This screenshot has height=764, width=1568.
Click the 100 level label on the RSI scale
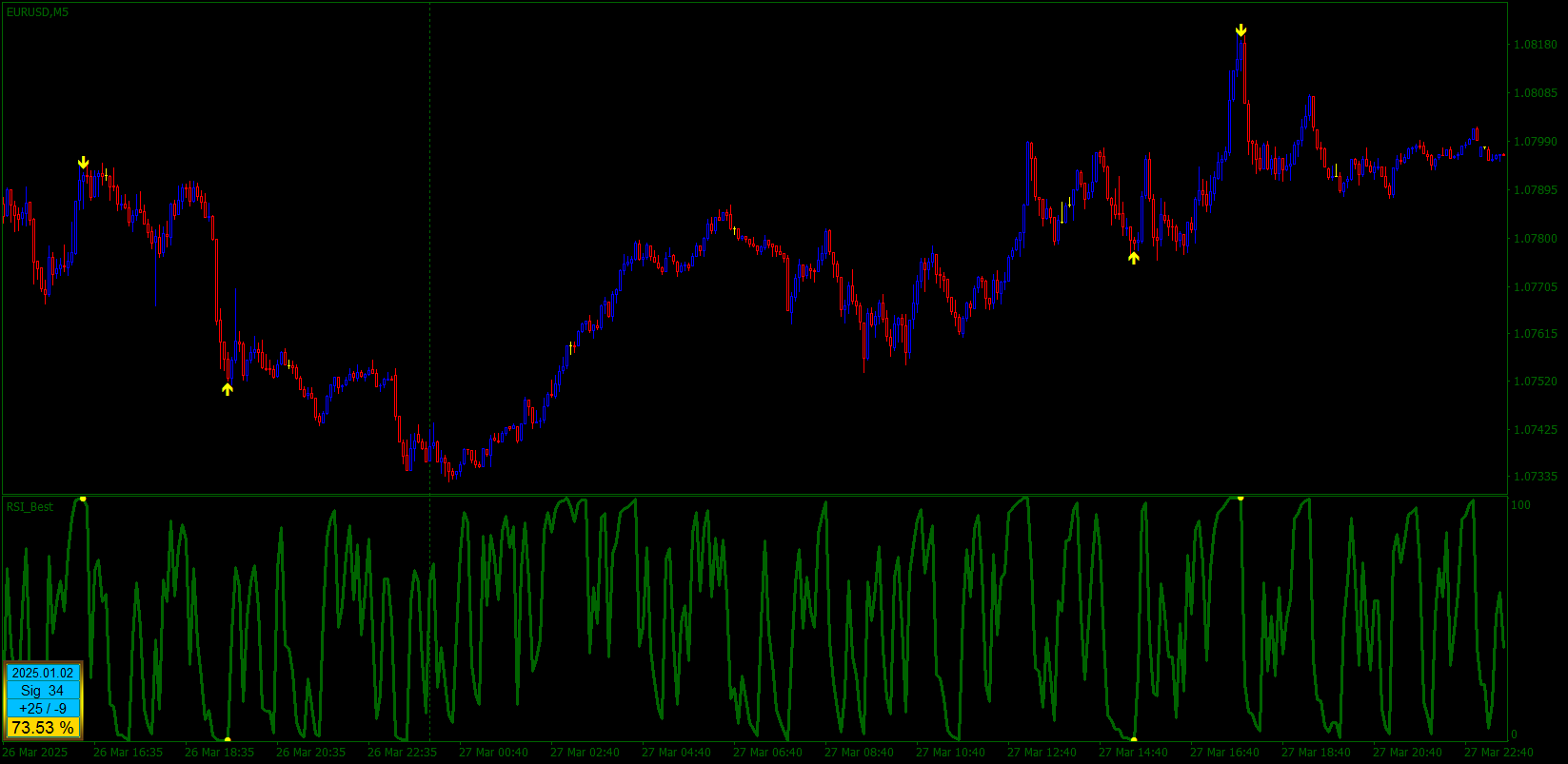pos(1520,505)
